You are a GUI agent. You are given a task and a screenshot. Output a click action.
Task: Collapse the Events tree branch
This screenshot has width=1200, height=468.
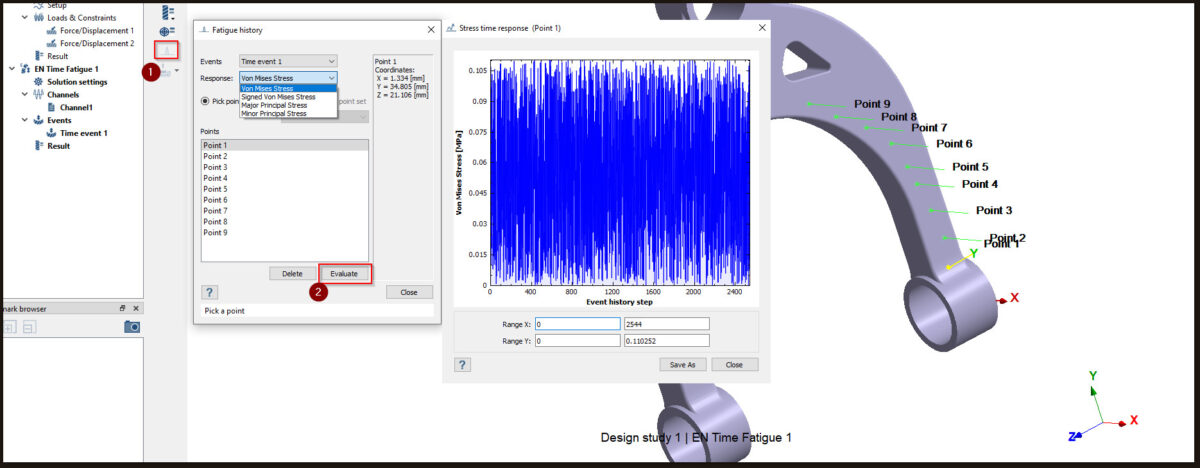25,120
